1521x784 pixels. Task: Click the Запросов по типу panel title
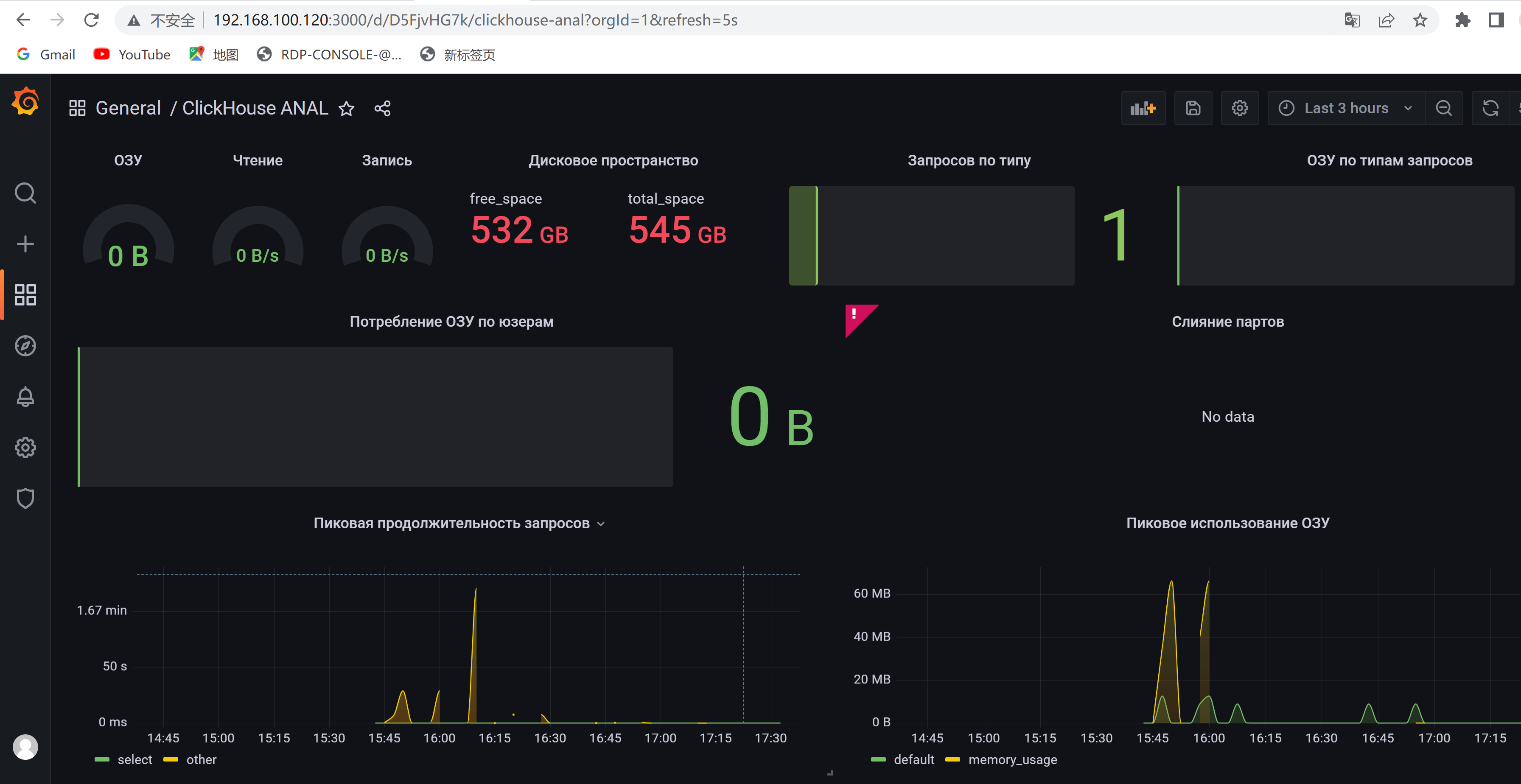coord(969,161)
